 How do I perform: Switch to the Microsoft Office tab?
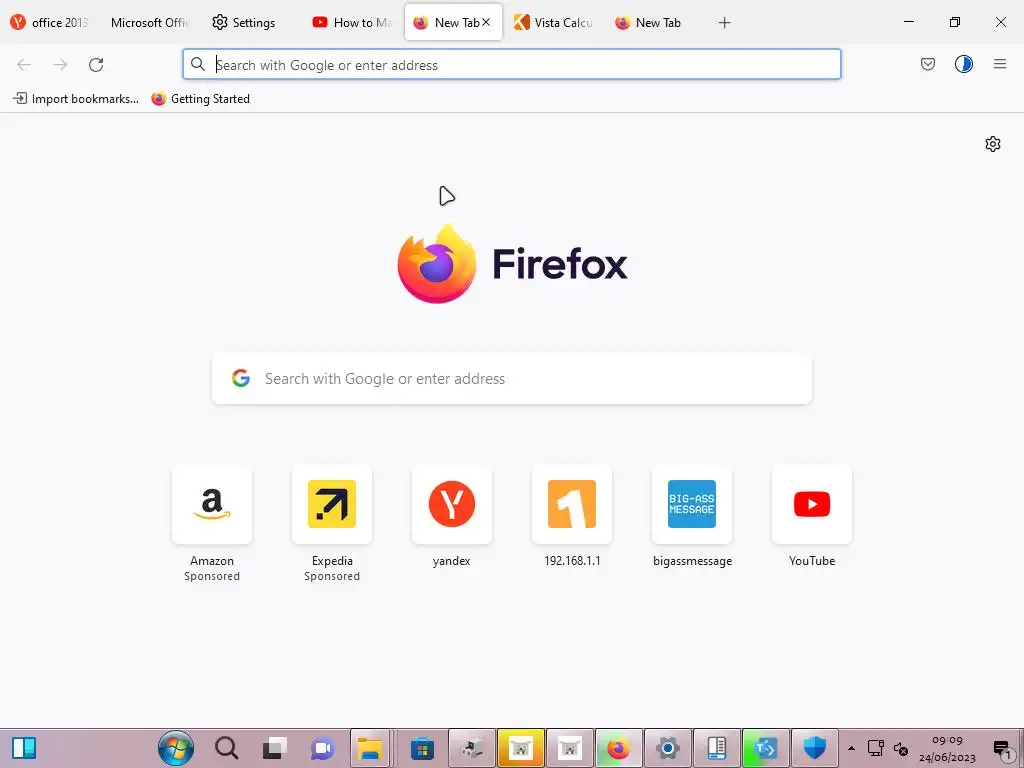(149, 23)
